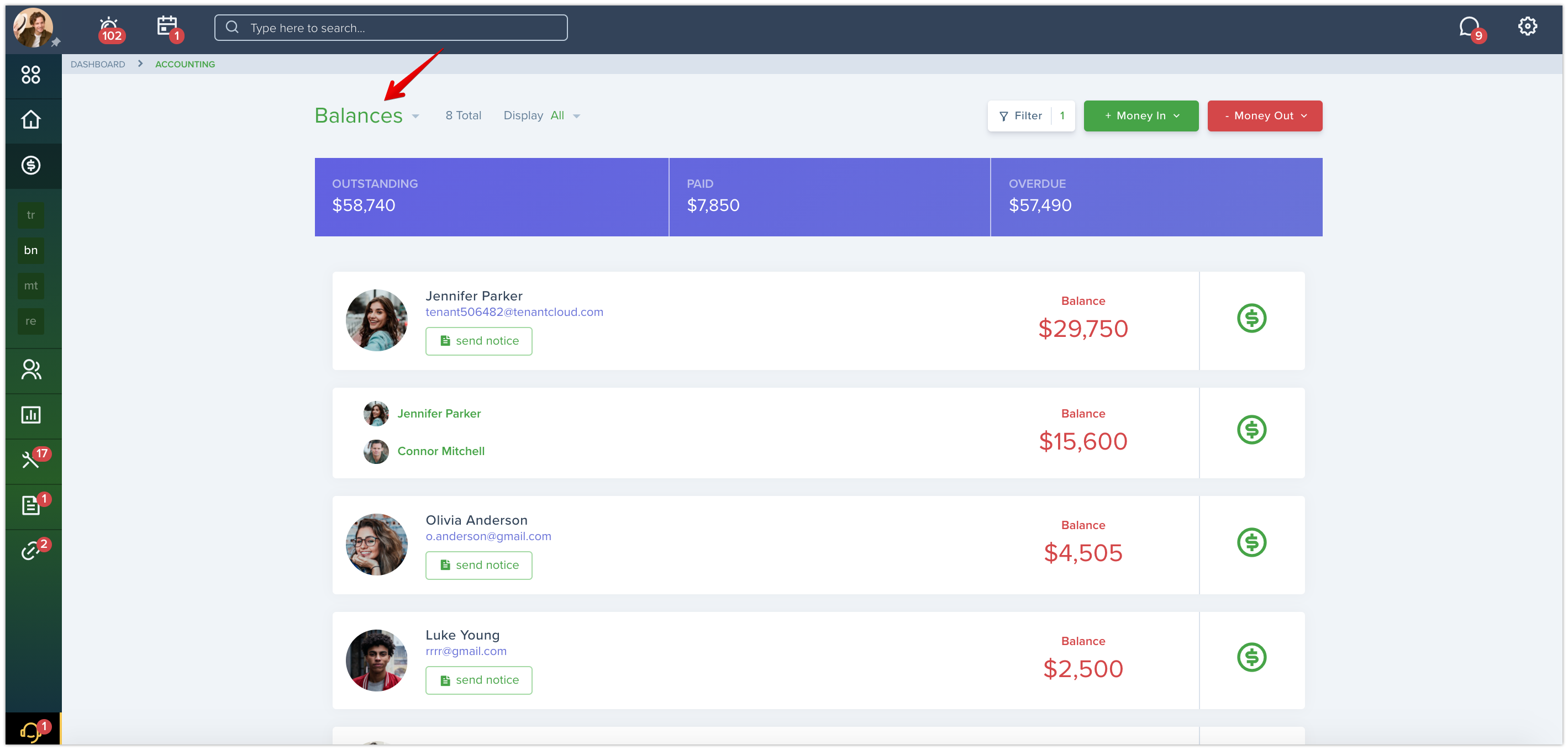Click the search field
This screenshot has width=1568, height=750.
point(391,28)
